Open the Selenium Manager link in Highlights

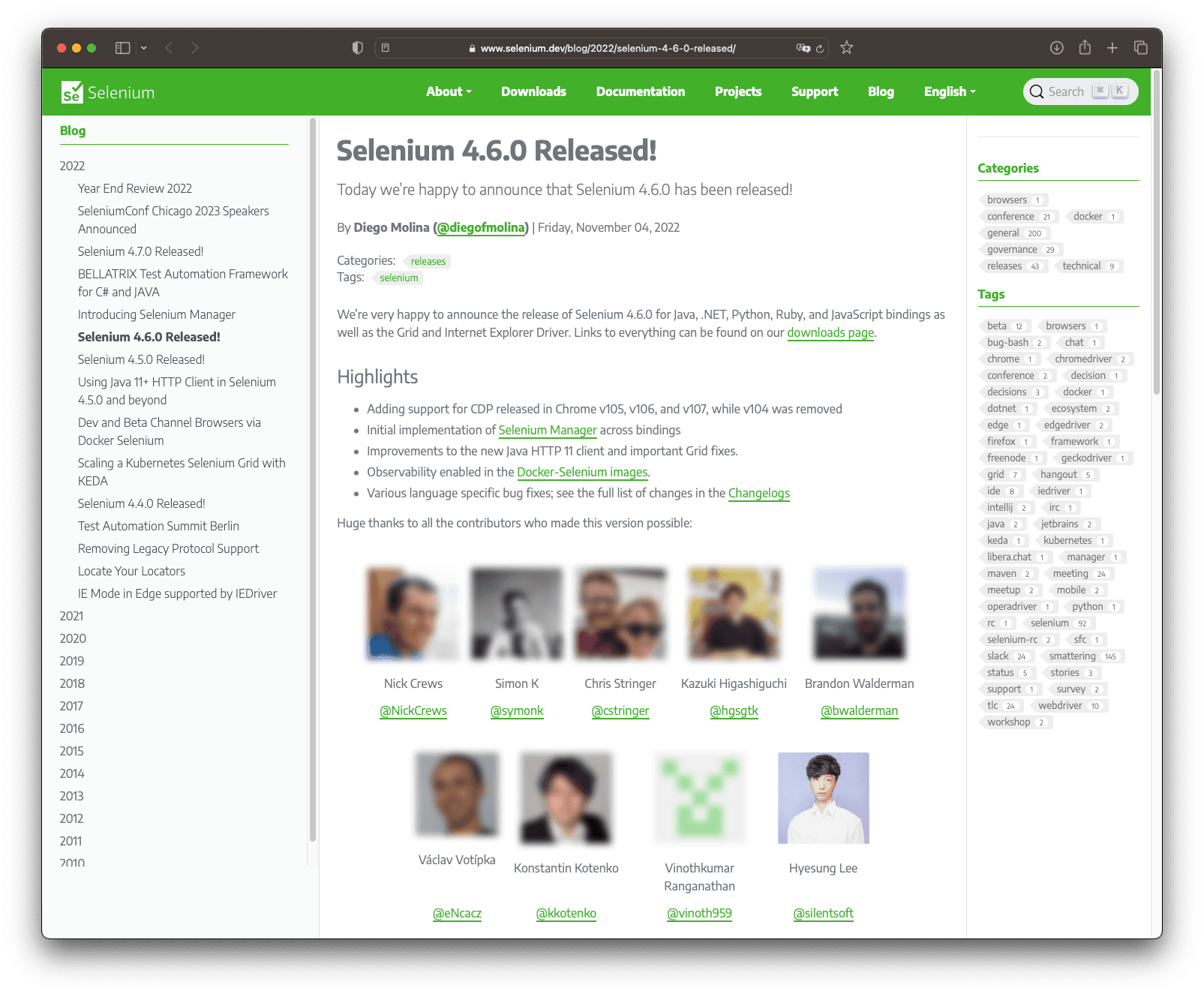tap(548, 430)
